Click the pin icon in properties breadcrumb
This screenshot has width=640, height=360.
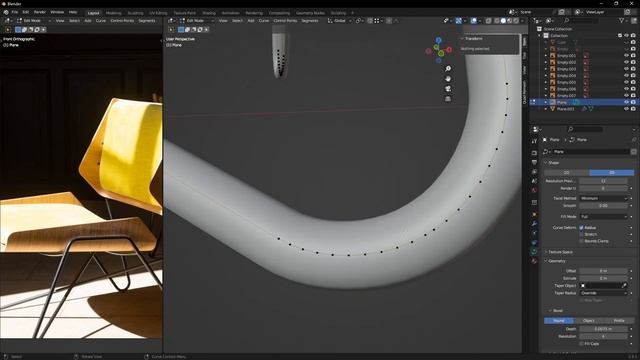click(x=633, y=140)
